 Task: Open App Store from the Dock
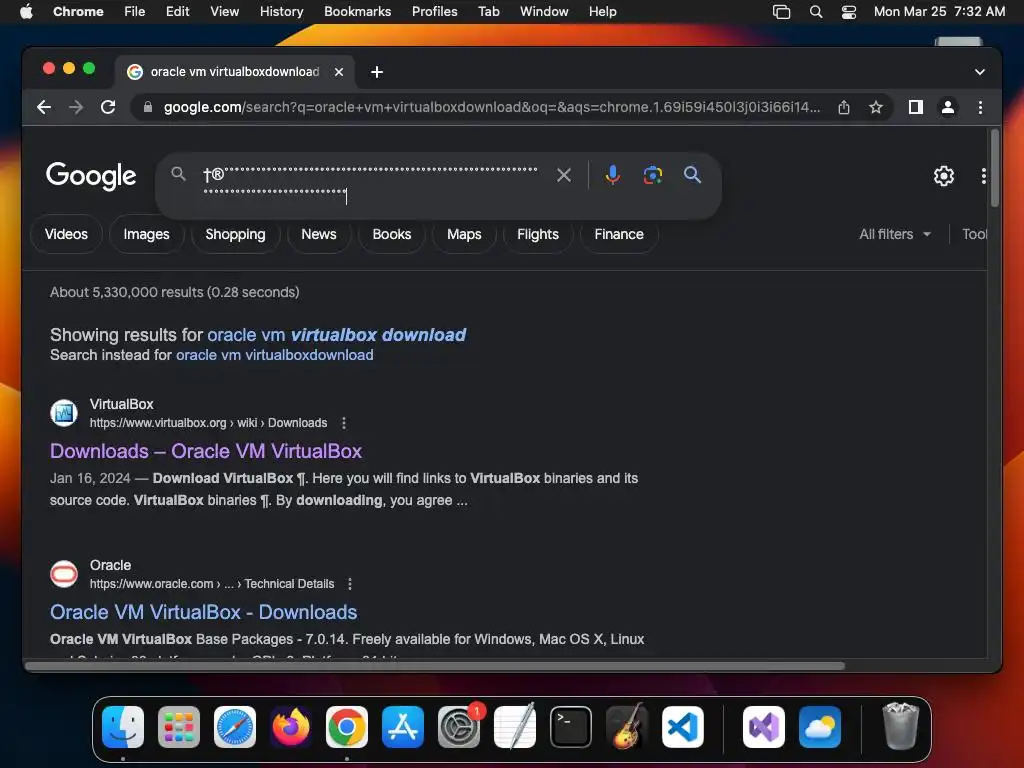pyautogui.click(x=403, y=727)
